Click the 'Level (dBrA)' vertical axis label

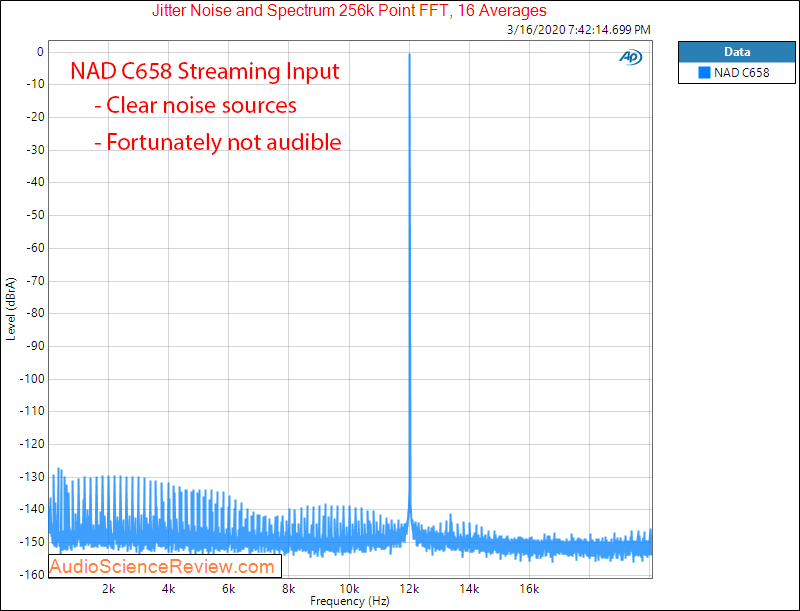(x=11, y=309)
